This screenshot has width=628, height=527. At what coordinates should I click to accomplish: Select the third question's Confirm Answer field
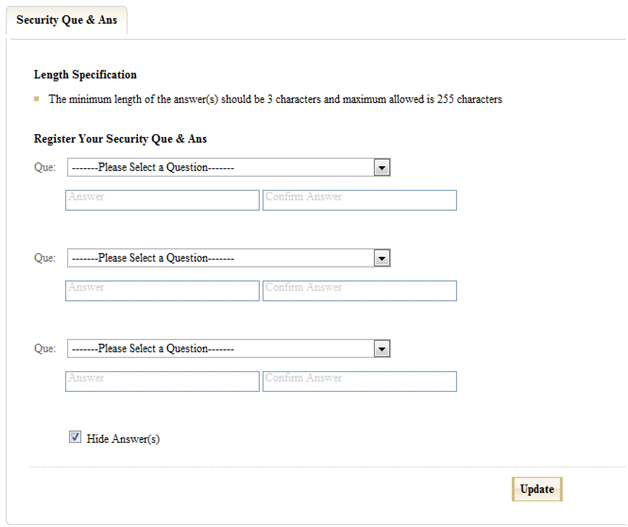[359, 381]
